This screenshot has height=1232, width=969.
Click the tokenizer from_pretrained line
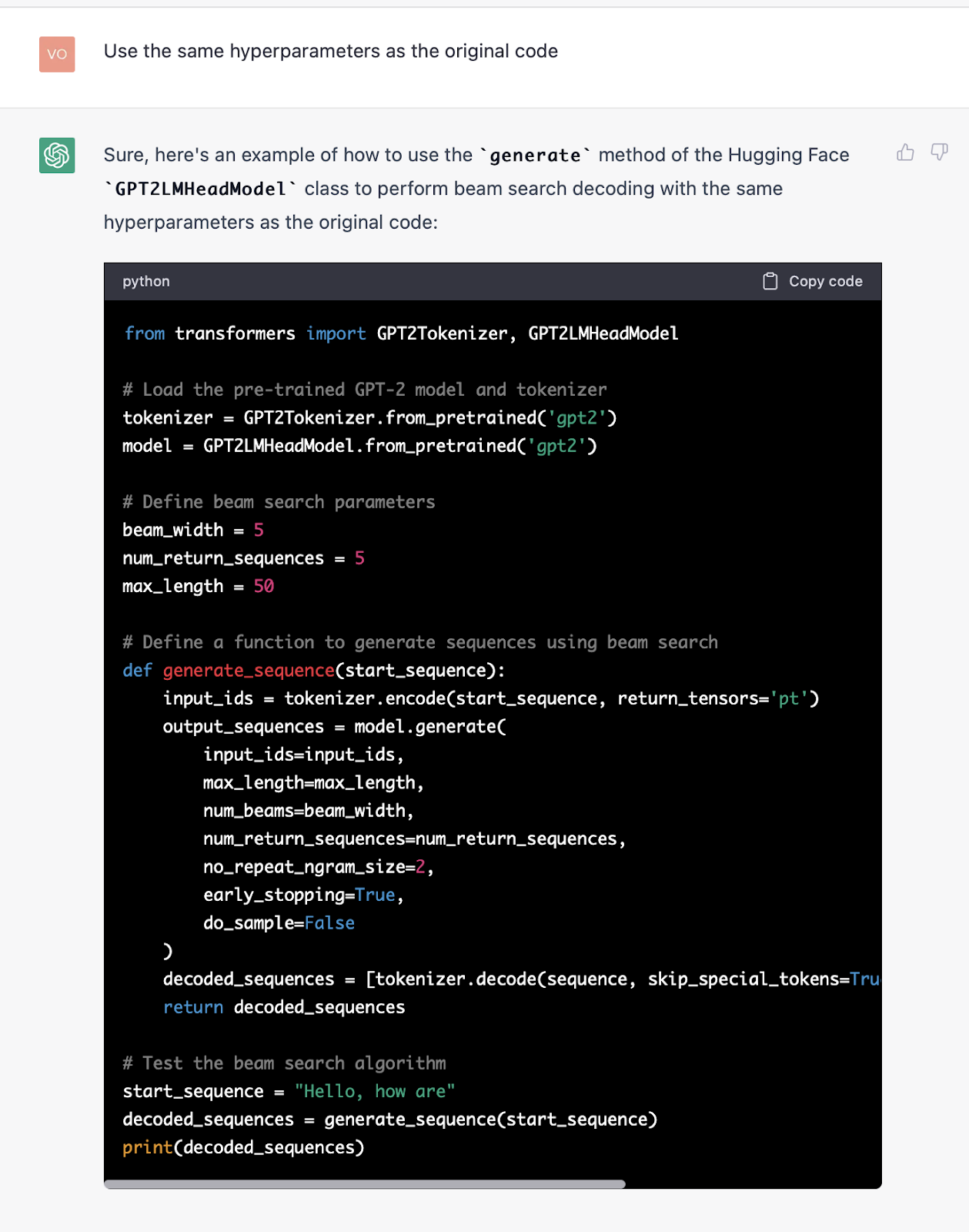click(369, 418)
